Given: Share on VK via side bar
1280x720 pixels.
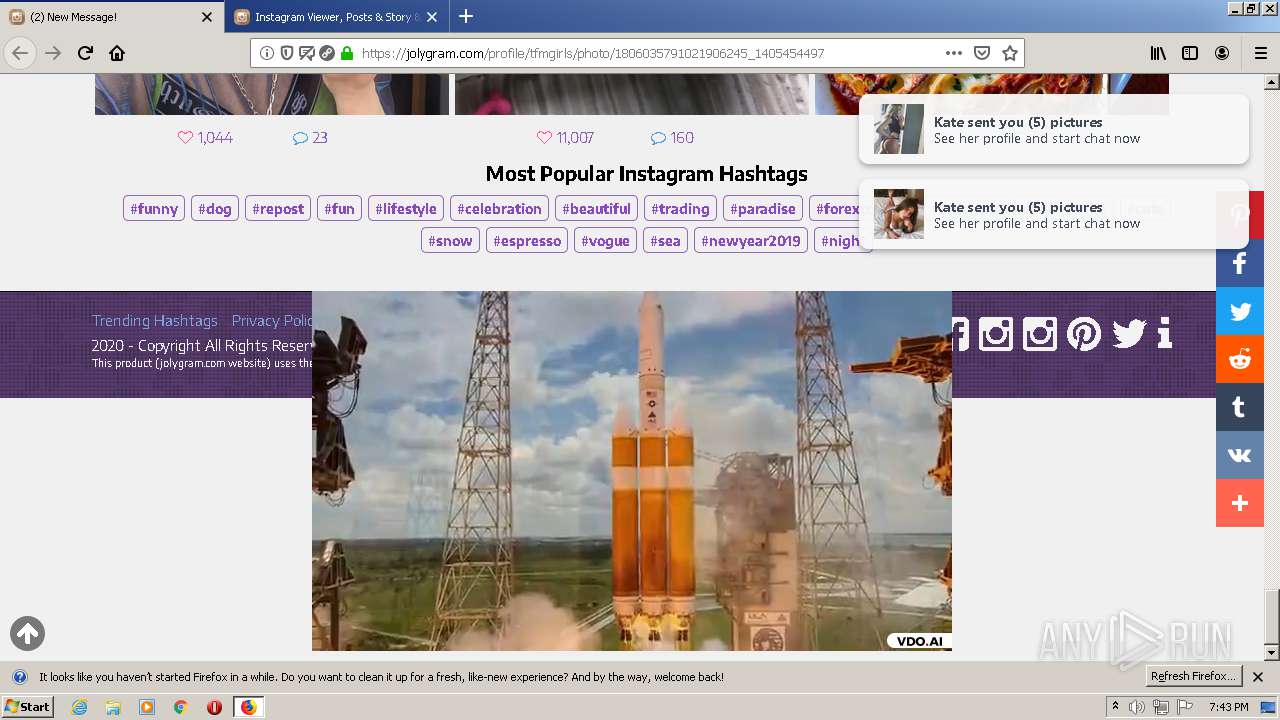Looking at the screenshot, I should (x=1240, y=455).
